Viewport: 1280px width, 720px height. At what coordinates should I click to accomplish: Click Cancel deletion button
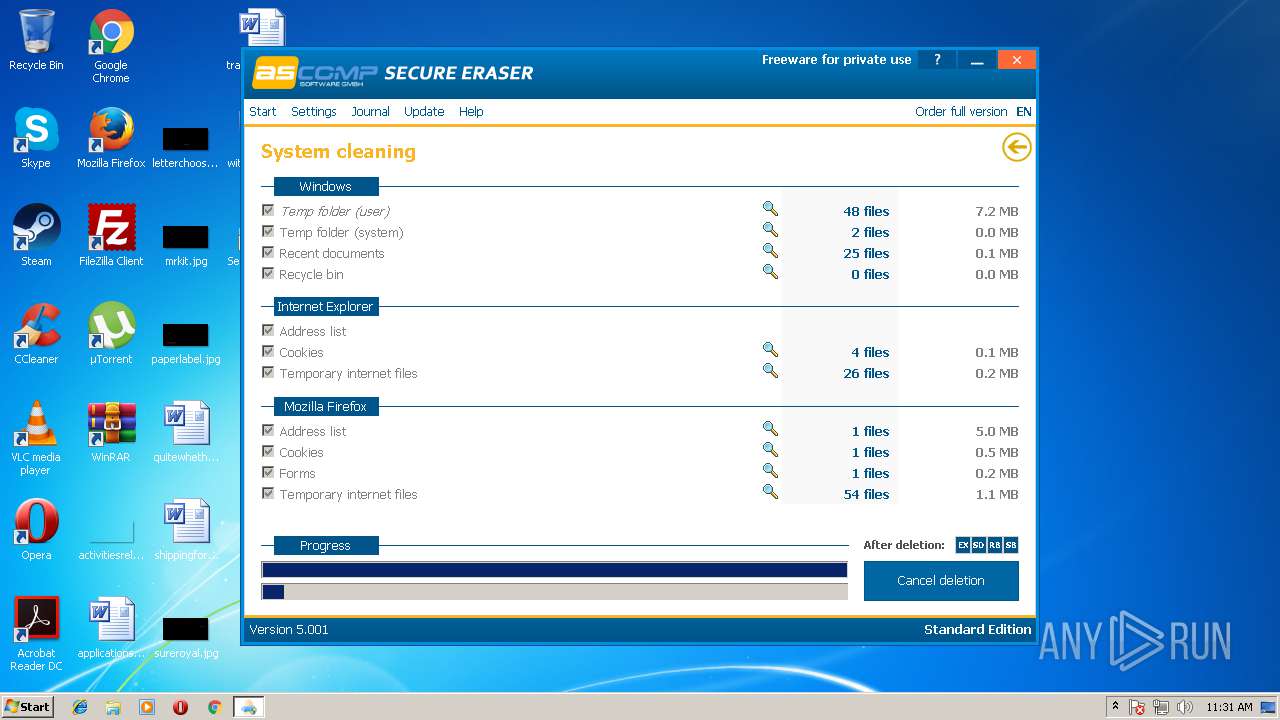click(941, 581)
